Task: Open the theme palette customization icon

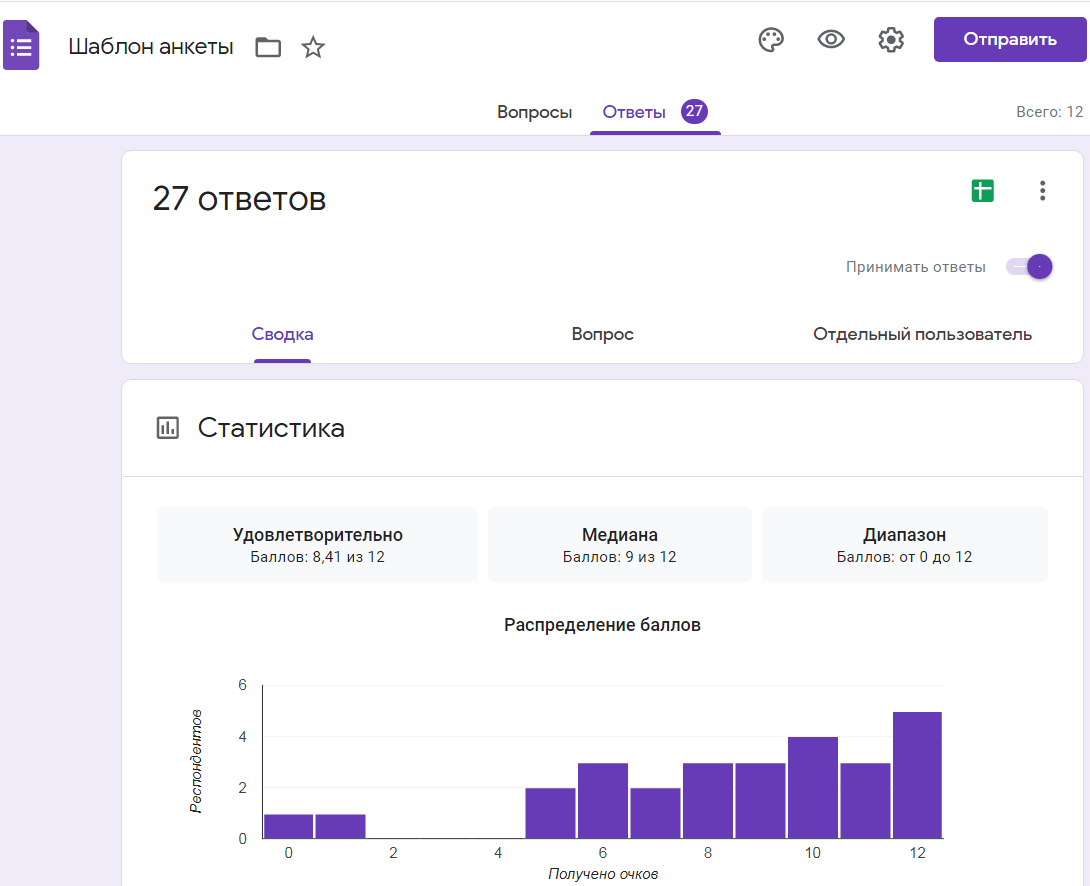Action: point(771,40)
